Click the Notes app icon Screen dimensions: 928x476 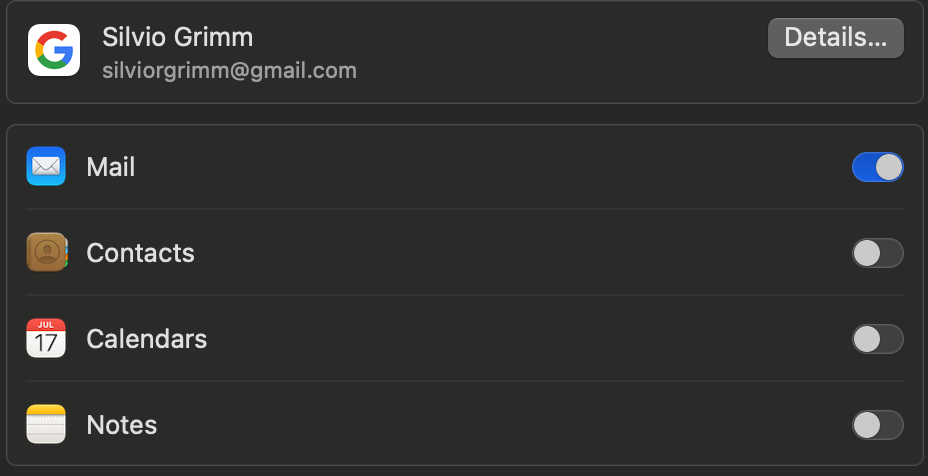pyautogui.click(x=46, y=425)
